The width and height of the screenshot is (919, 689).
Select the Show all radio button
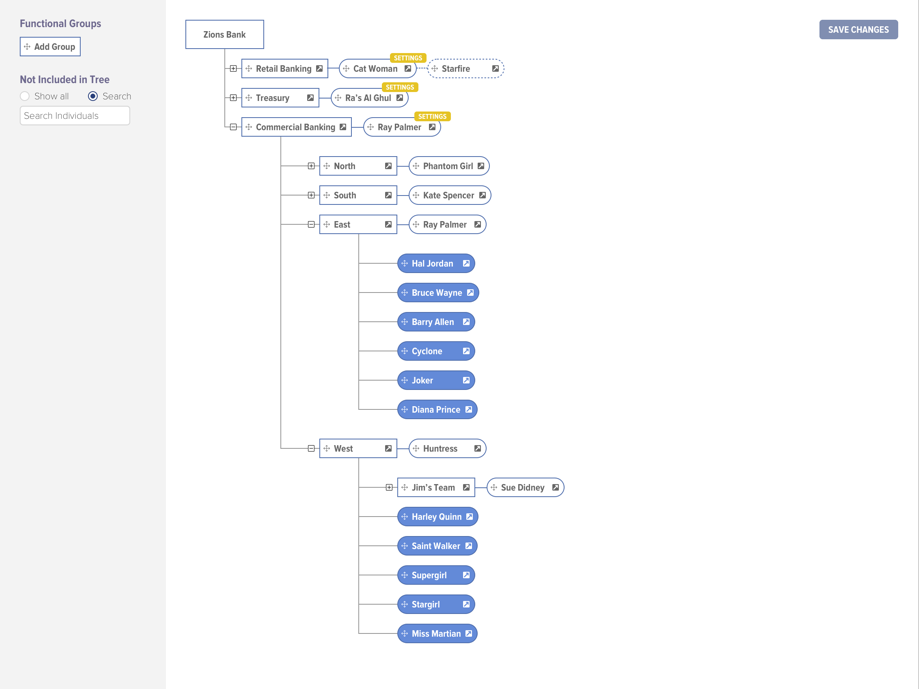23,96
